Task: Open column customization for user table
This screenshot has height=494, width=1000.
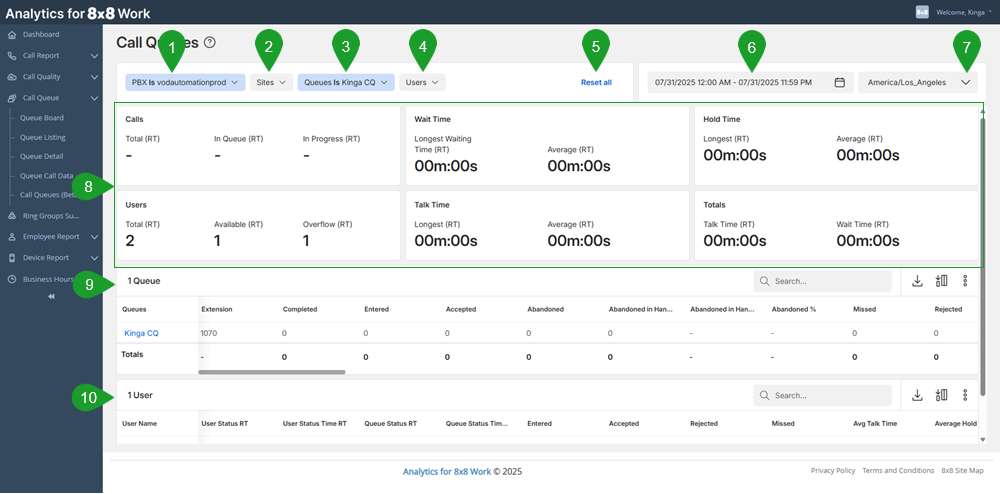Action: coord(941,395)
